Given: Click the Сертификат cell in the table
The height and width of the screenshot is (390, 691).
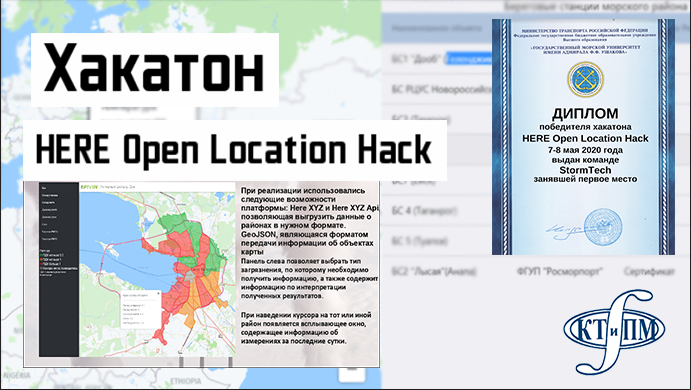Looking at the screenshot, I should click(x=649, y=271).
